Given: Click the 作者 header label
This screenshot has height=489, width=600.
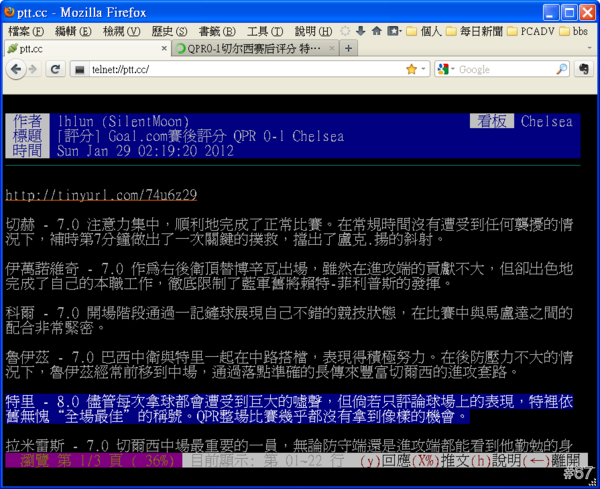Looking at the screenshot, I should click(27, 121).
